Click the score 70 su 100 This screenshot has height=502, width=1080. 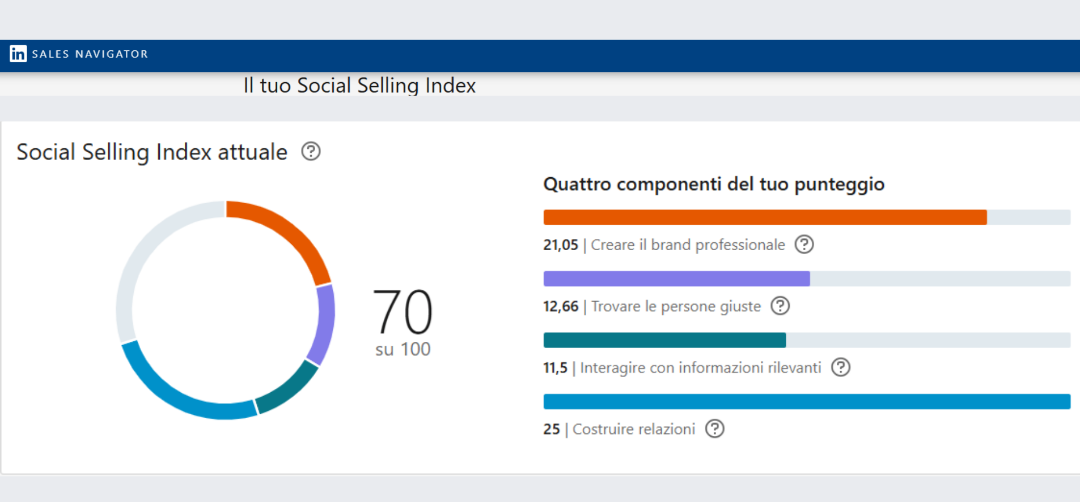[403, 320]
